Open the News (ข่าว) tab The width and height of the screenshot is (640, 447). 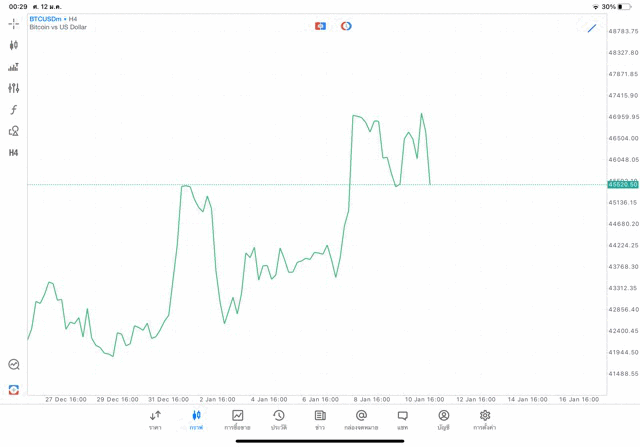(x=320, y=420)
